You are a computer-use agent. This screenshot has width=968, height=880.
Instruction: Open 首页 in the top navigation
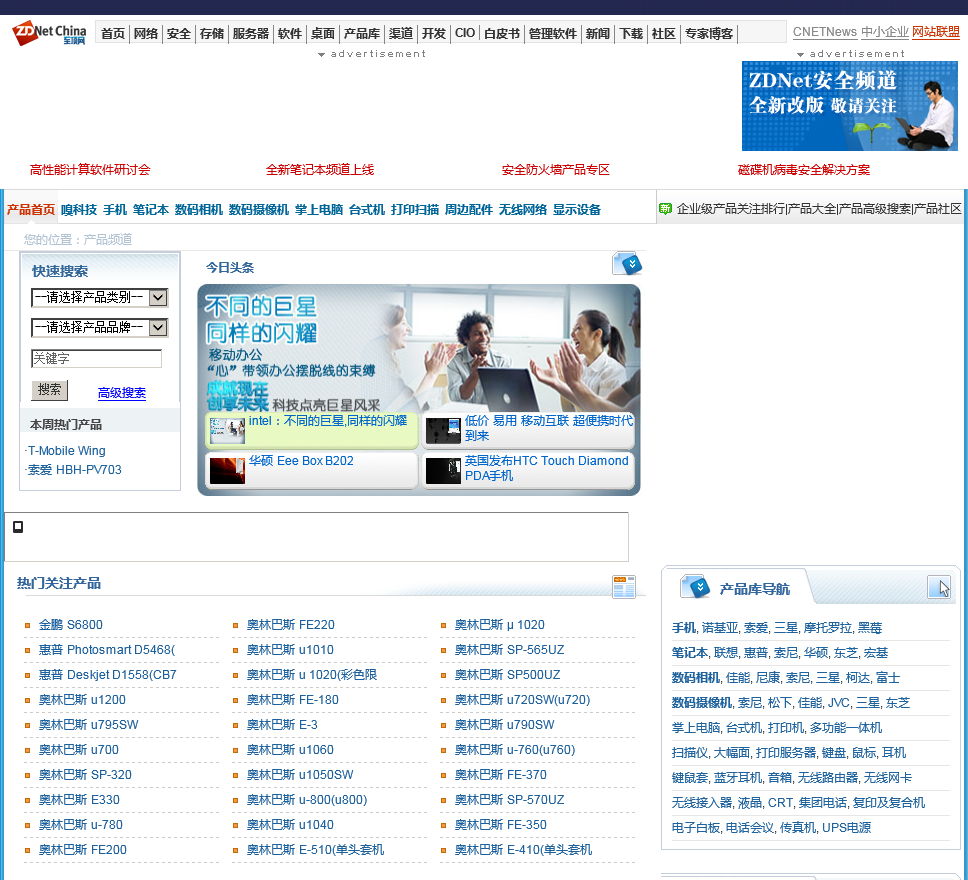(x=112, y=33)
